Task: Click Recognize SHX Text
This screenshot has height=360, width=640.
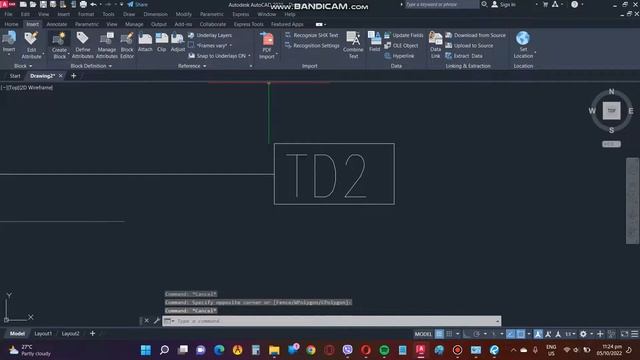Action: click(x=312, y=35)
